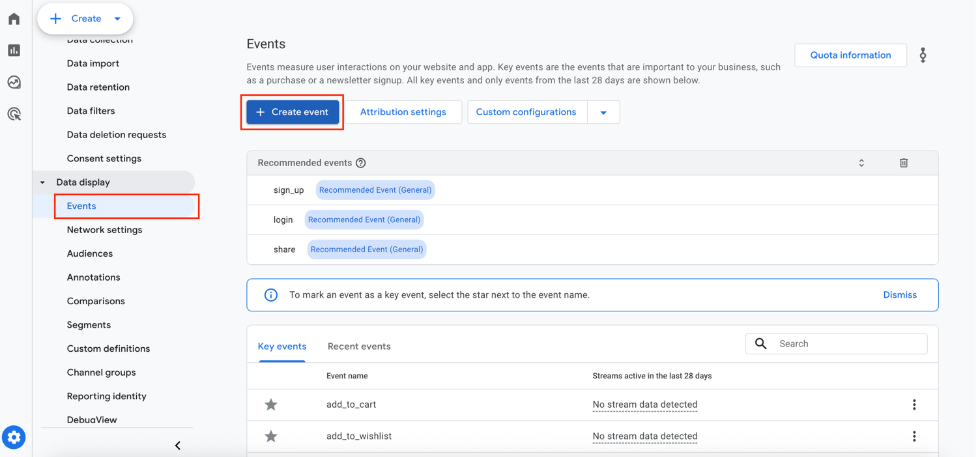This screenshot has width=978, height=457.
Task: Open the Explore icon in left rail
Action: pos(14,82)
